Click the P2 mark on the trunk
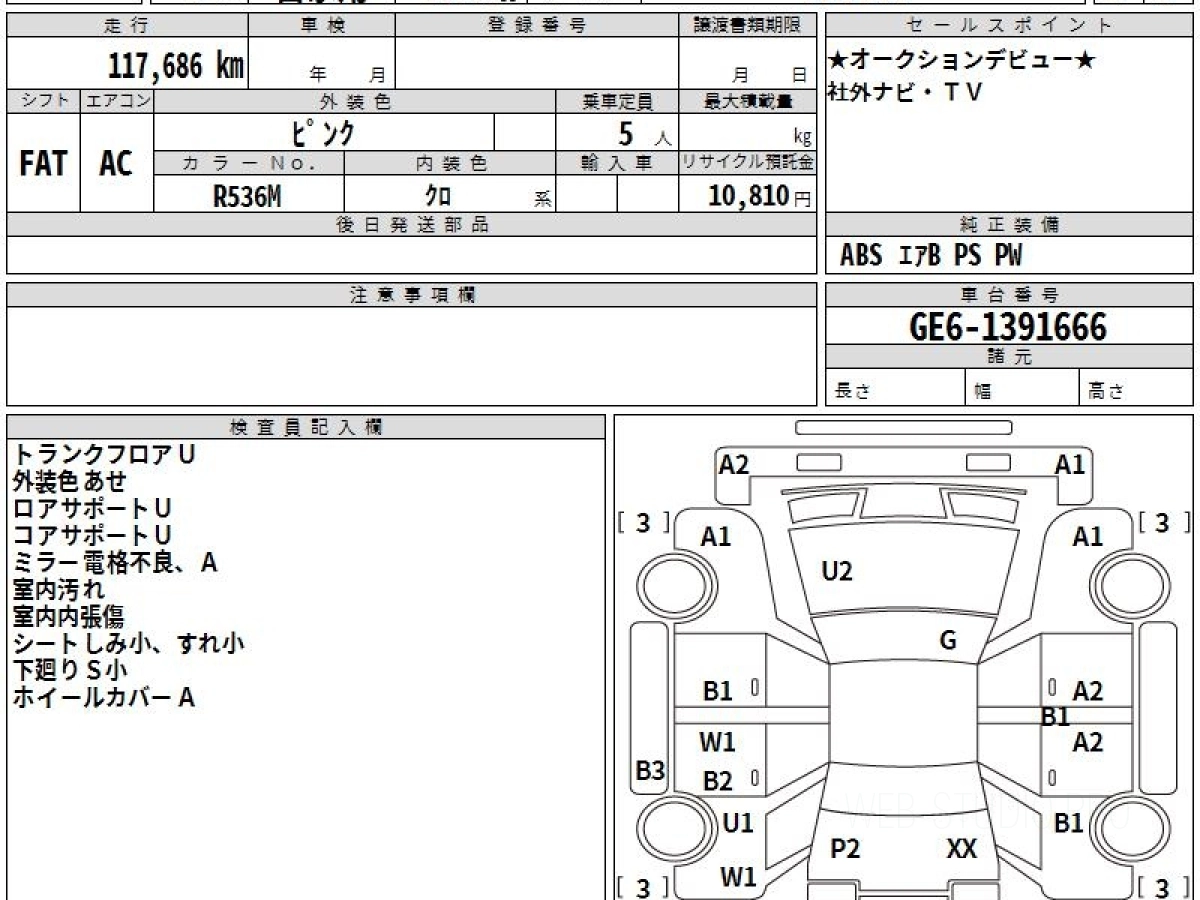Viewport: 1200px width, 900px height. point(845,849)
